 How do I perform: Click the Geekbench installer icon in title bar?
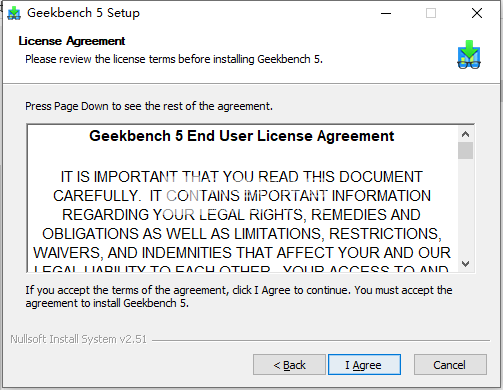tap(14, 13)
